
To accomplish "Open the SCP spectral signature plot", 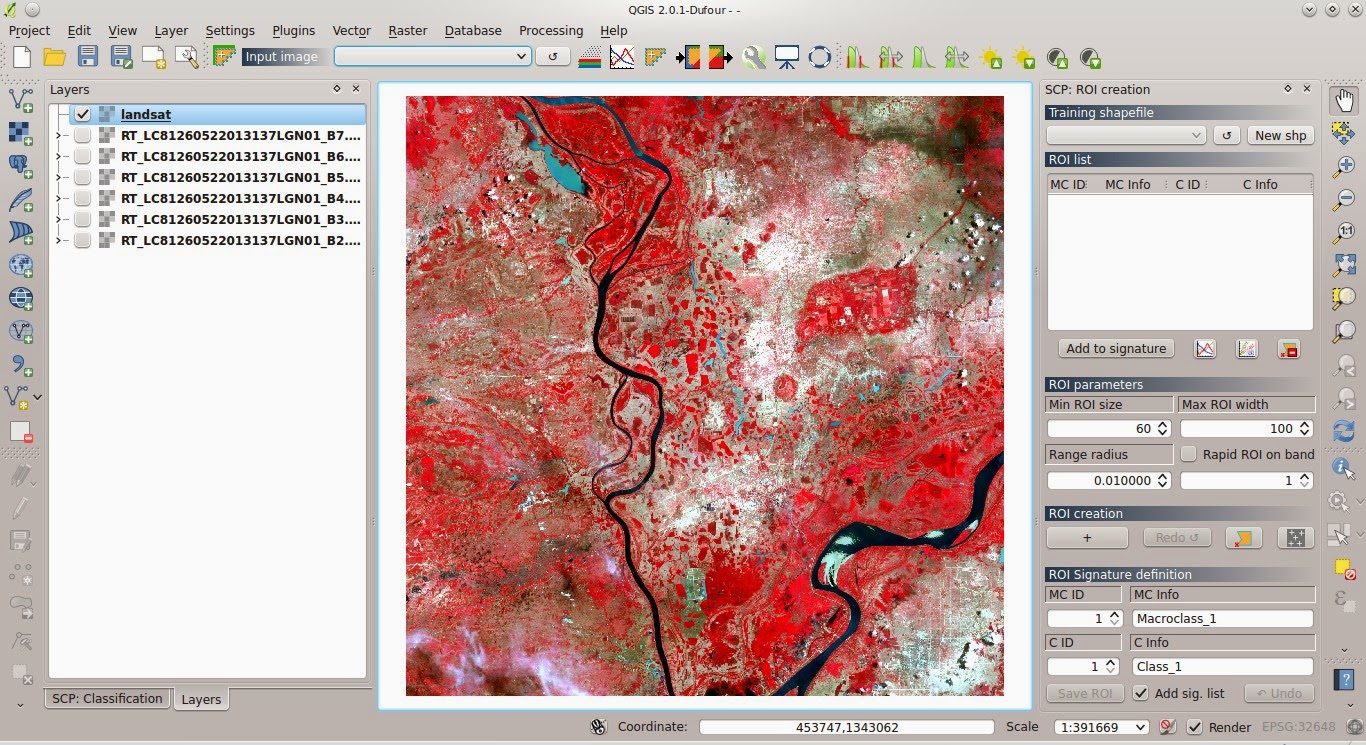I will tap(1204, 348).
